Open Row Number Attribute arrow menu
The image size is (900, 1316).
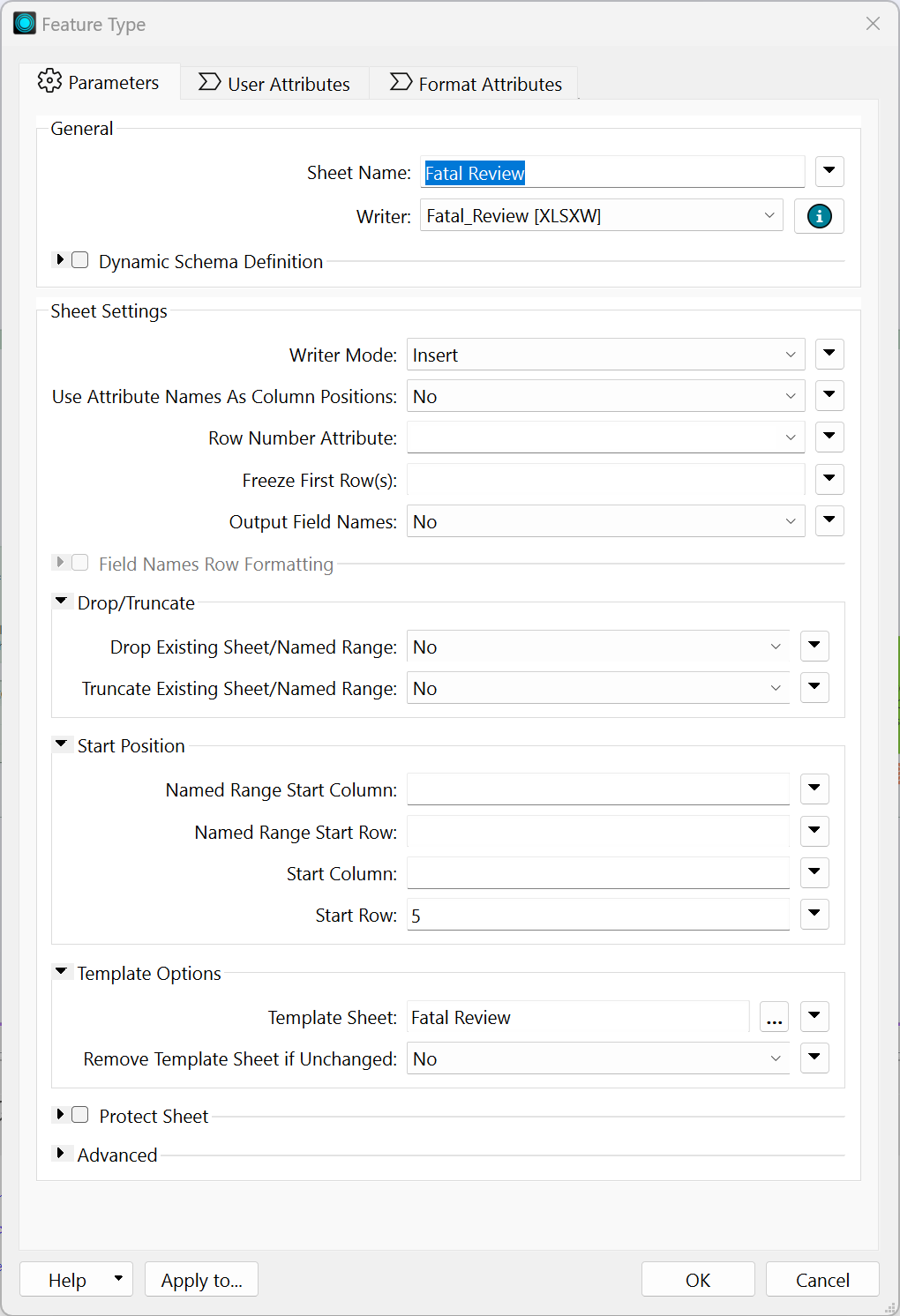[x=829, y=437]
